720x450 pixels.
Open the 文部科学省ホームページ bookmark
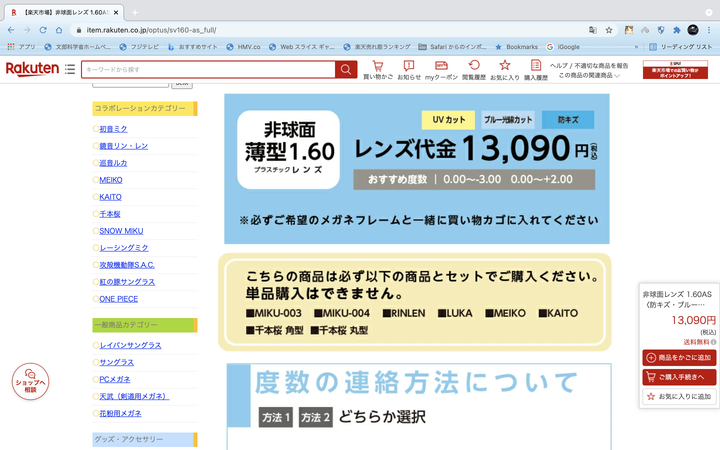pyautogui.click(x=78, y=47)
